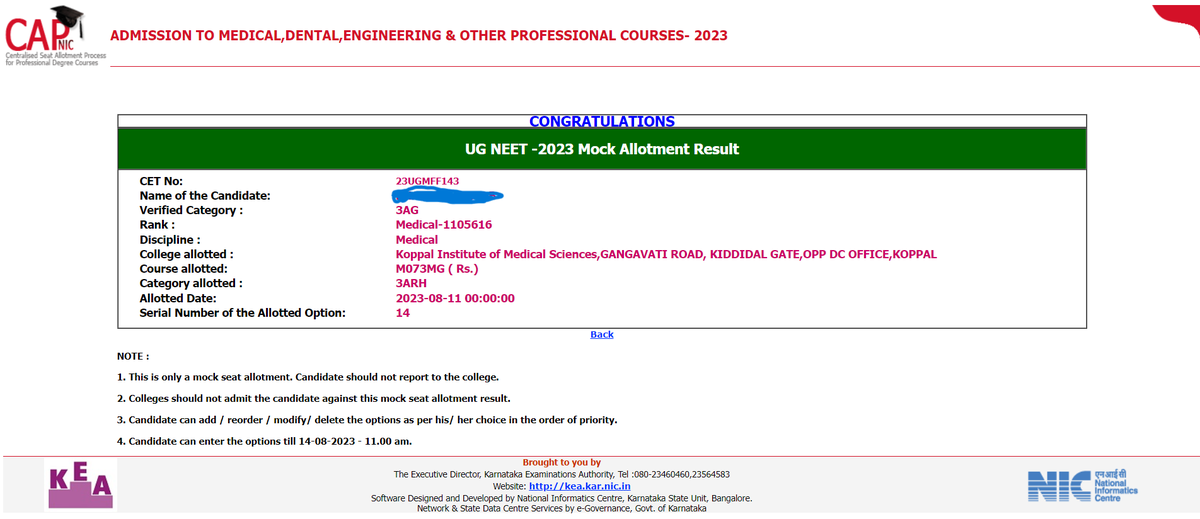Image resolution: width=1200 pixels, height=519 pixels.
Task: Click the 'NOTE :' heading
Action: [x=133, y=356]
